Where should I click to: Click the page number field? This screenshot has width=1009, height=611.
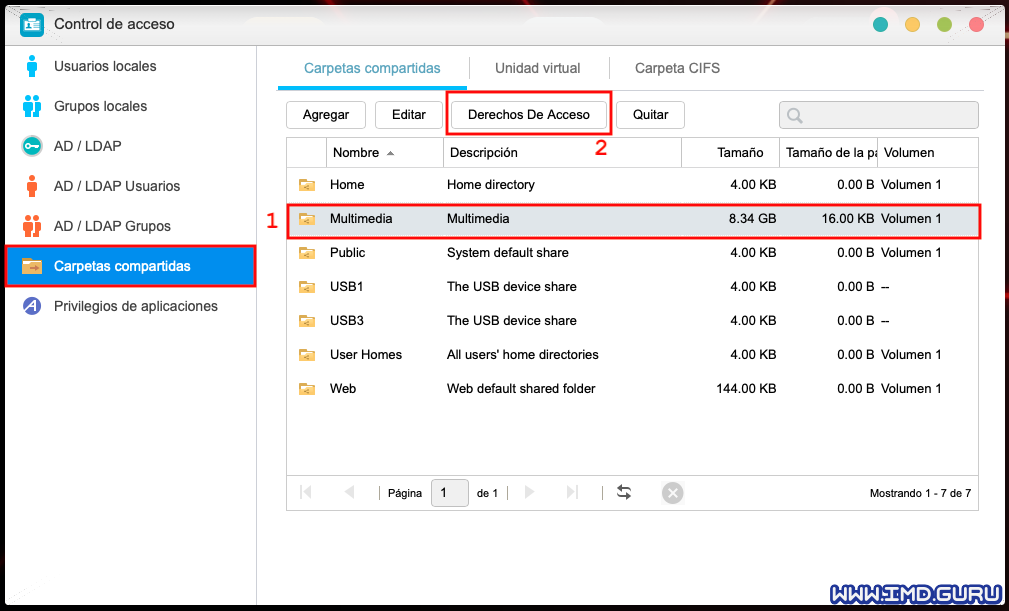pyautogui.click(x=449, y=492)
